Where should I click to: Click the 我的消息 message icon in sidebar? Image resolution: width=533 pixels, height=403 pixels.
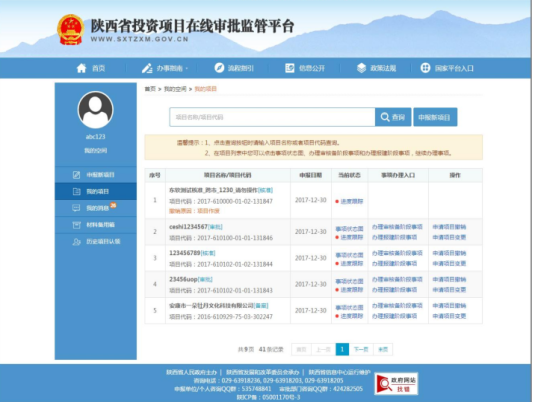[76, 208]
